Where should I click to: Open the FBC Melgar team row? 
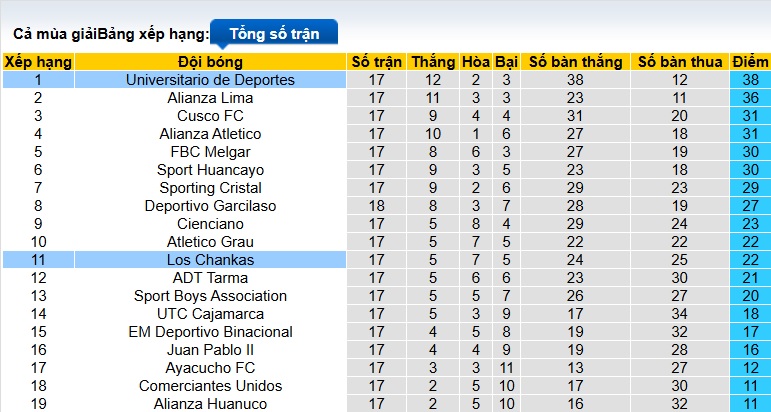tap(210, 152)
